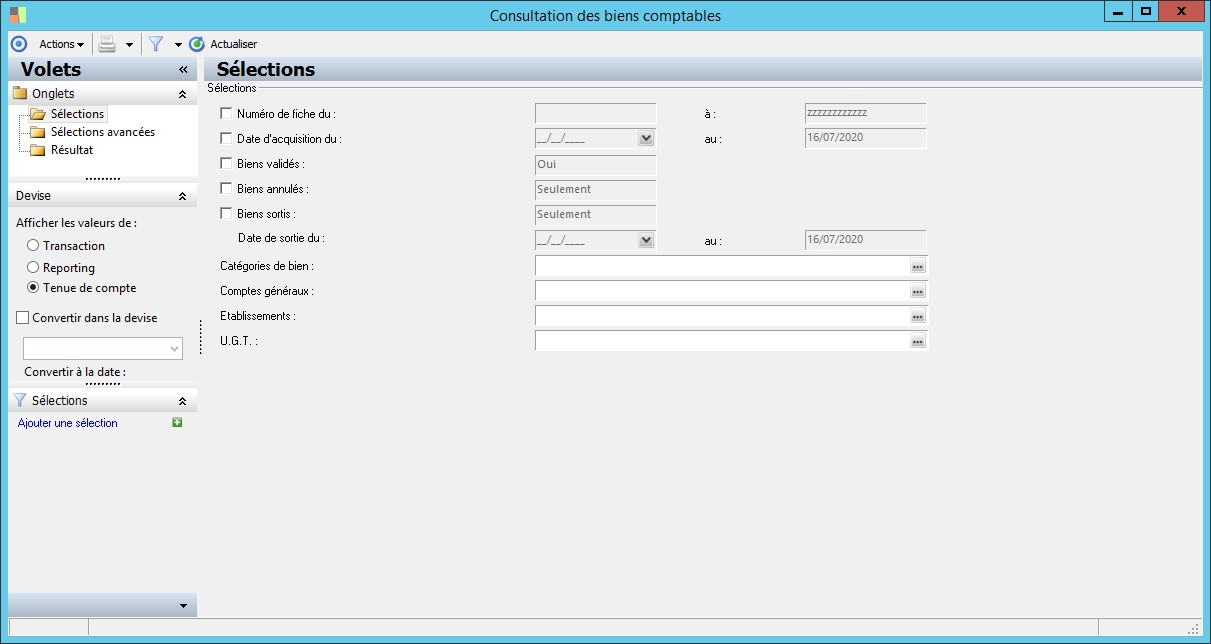Click the Actualiser label to refresh
This screenshot has width=1211, height=644.
click(x=233, y=44)
